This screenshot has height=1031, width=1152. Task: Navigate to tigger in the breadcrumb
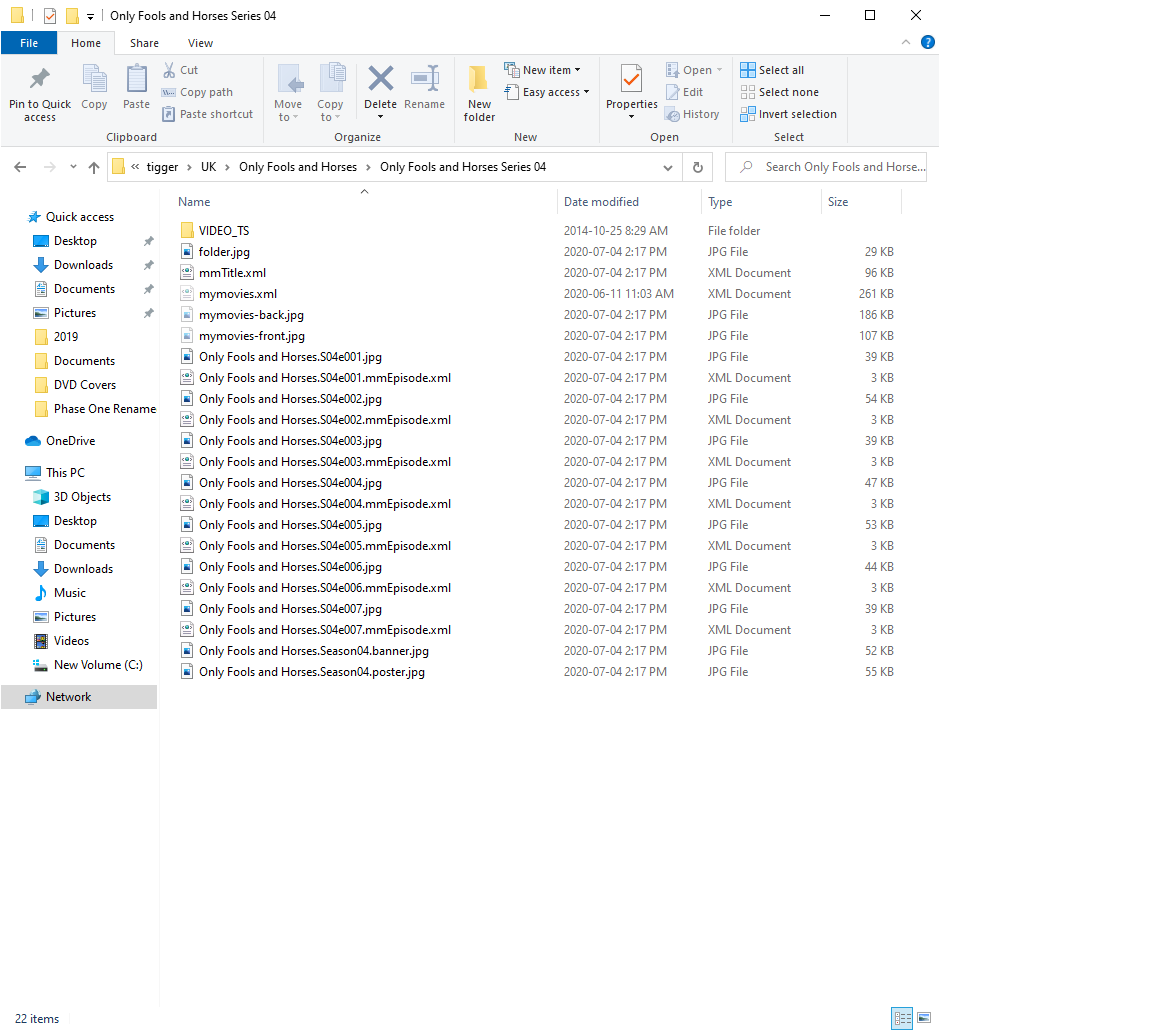pyautogui.click(x=162, y=167)
